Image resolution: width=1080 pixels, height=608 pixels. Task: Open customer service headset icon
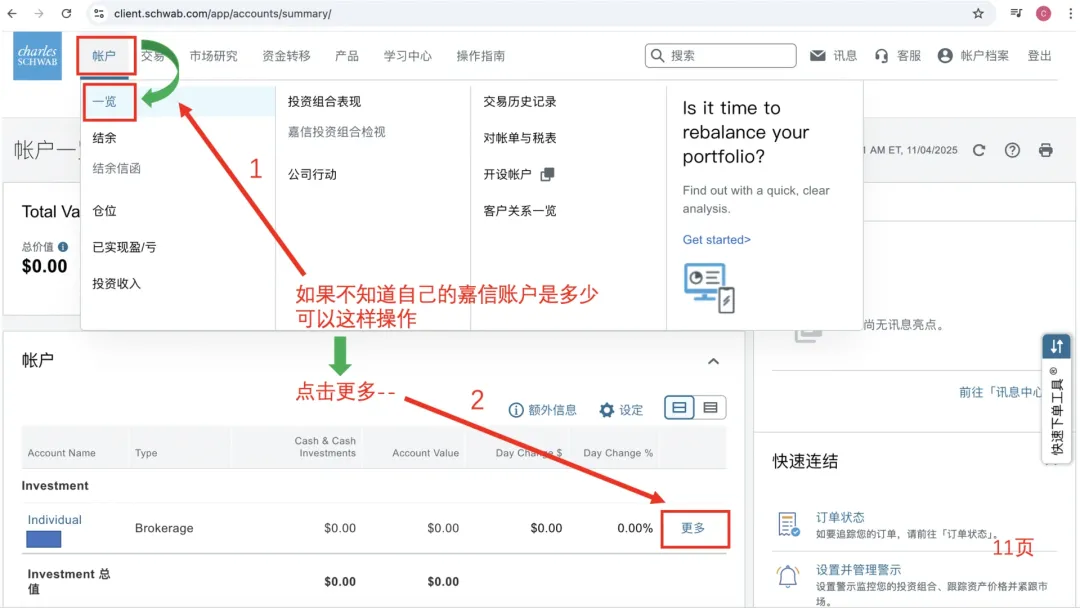882,56
